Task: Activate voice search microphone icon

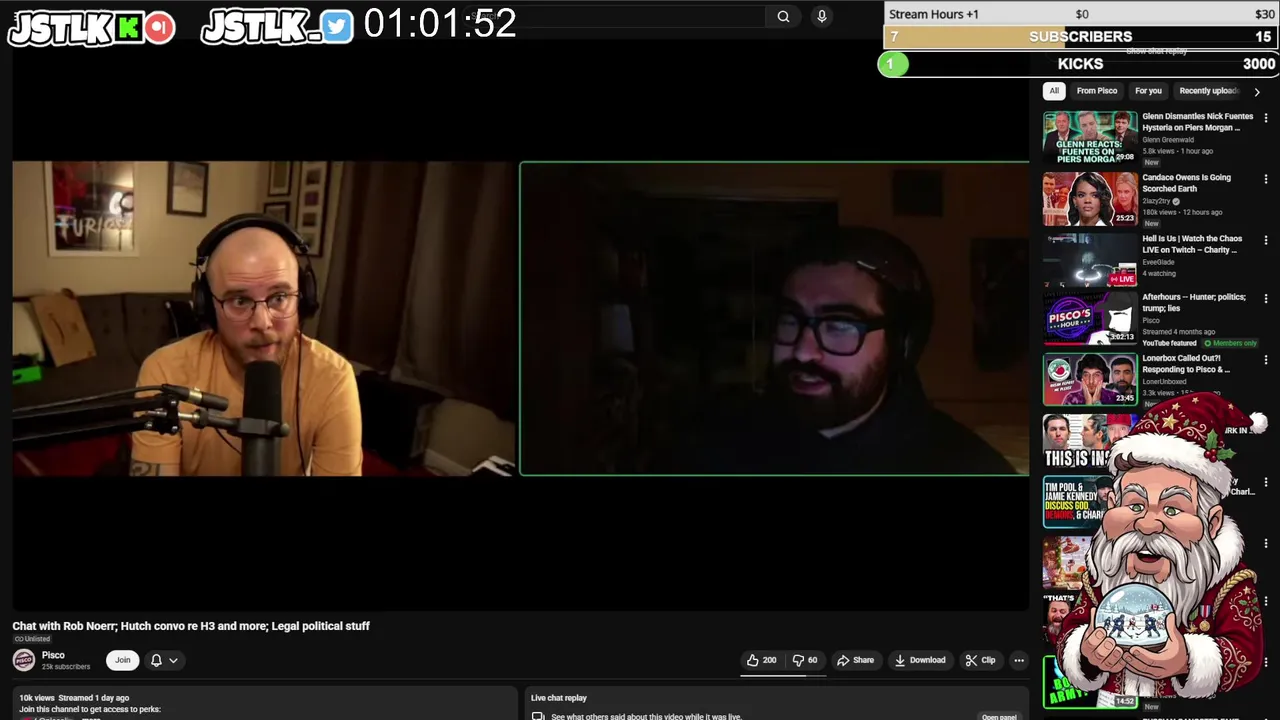Action: [x=822, y=16]
